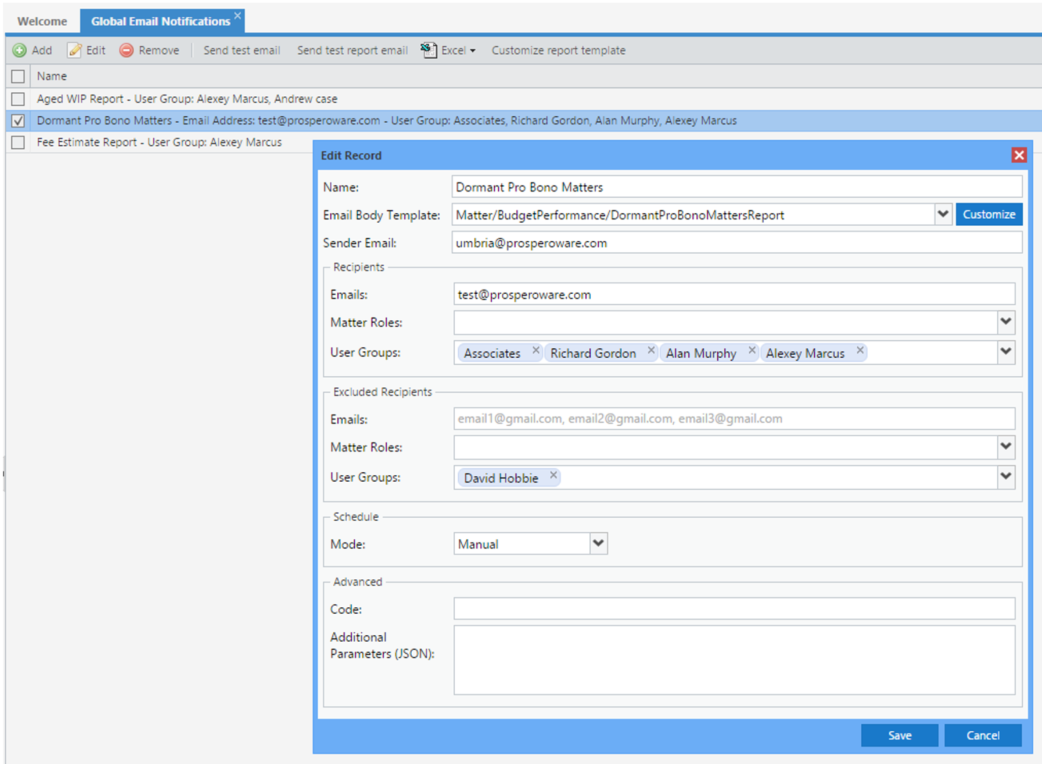This screenshot has width=1042, height=764.
Task: Open the Excel export icon menu
Action: tap(429, 50)
